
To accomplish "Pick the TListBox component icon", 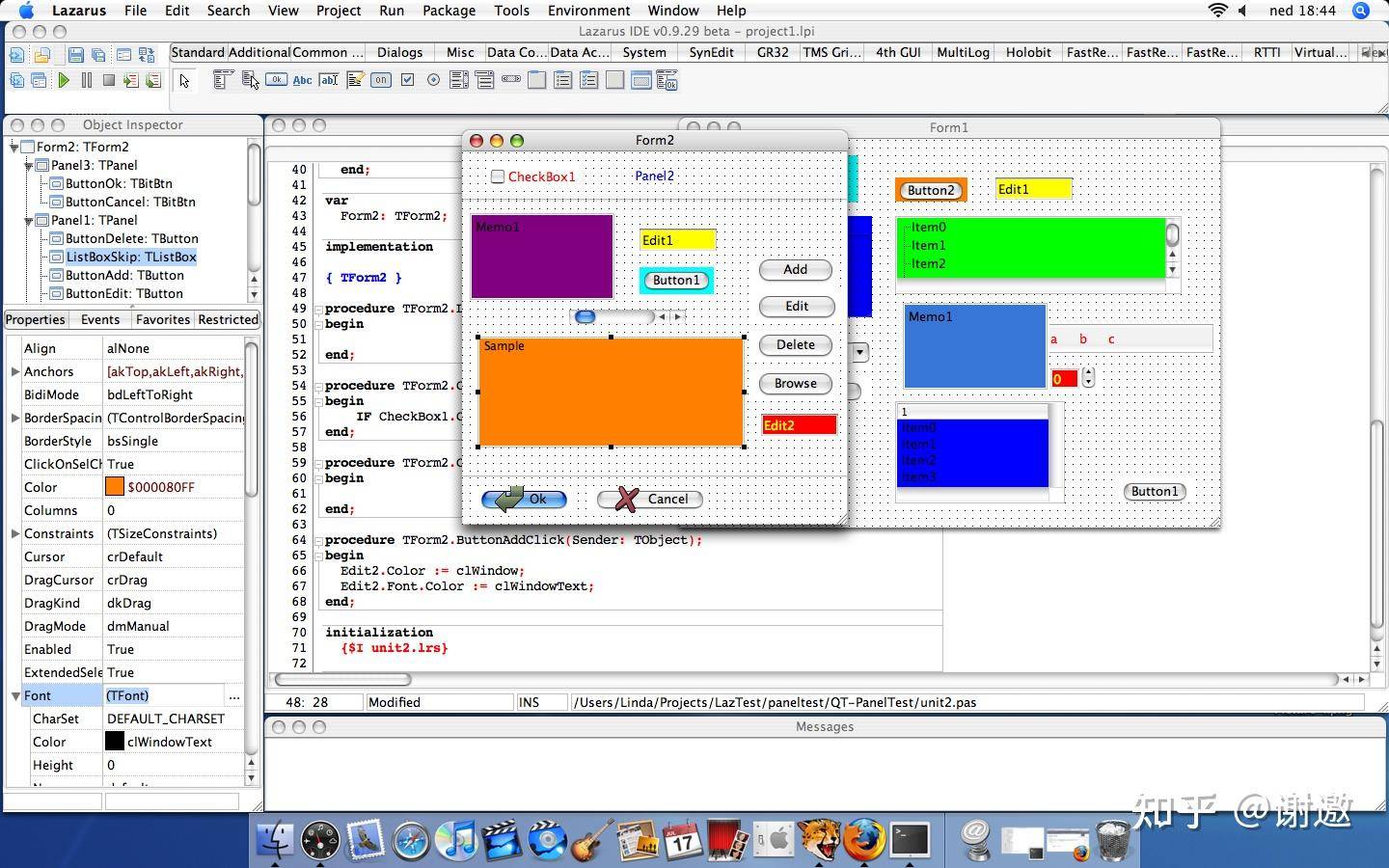I will 459,80.
